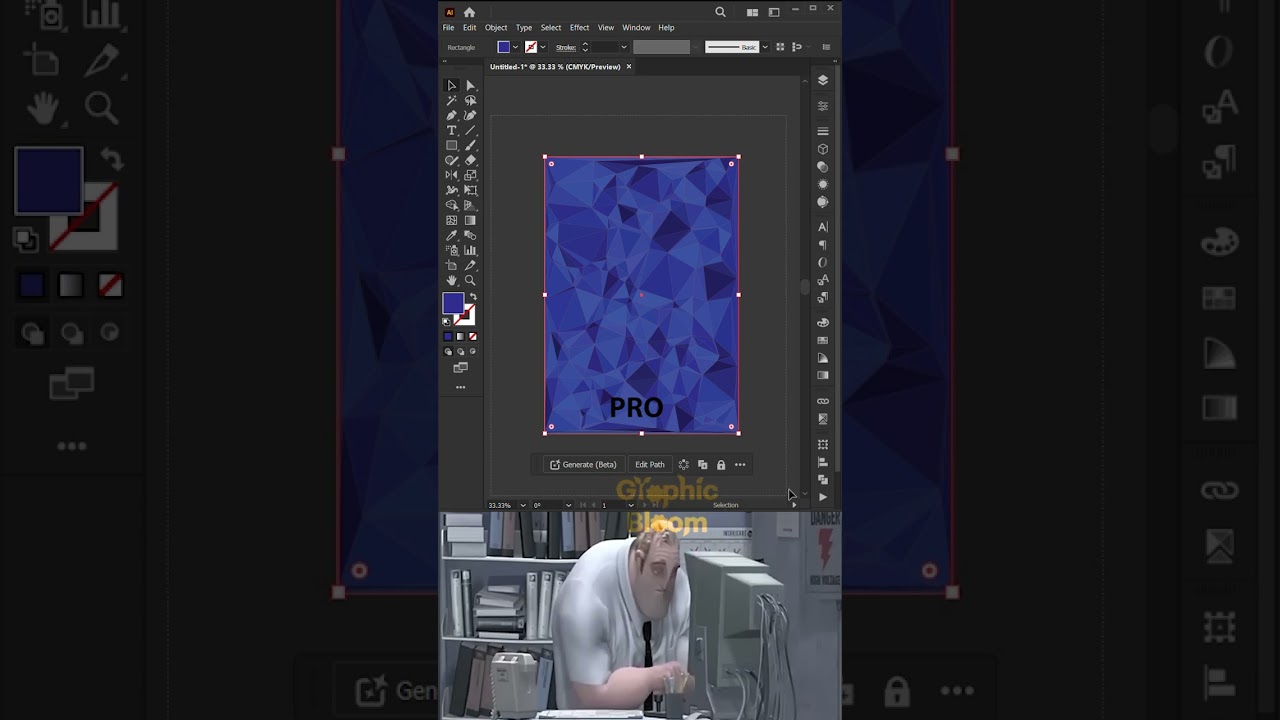Open the zoom level 33.33% dropdown
Screen dimensions: 1280x720
tap(522, 505)
